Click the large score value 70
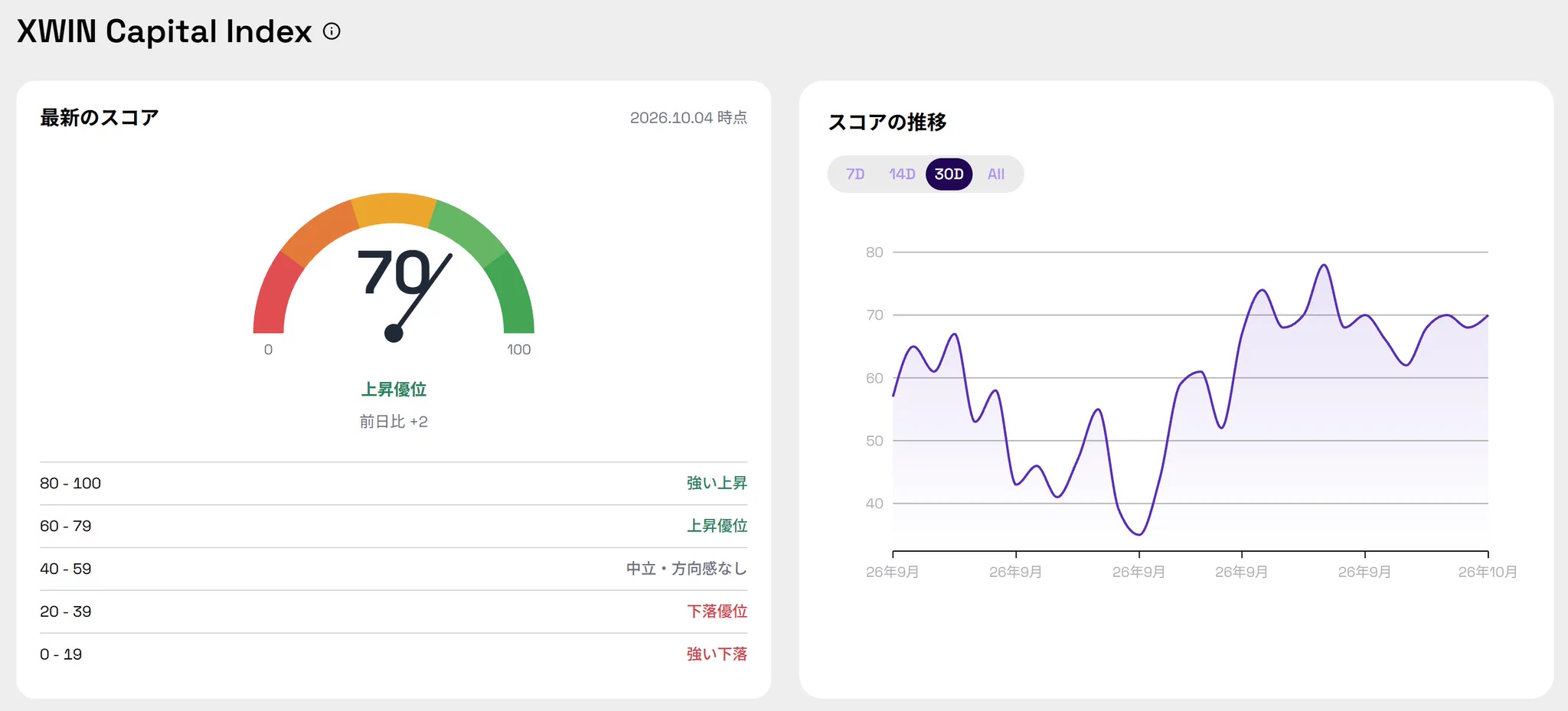This screenshot has width=1568, height=711. [x=394, y=272]
